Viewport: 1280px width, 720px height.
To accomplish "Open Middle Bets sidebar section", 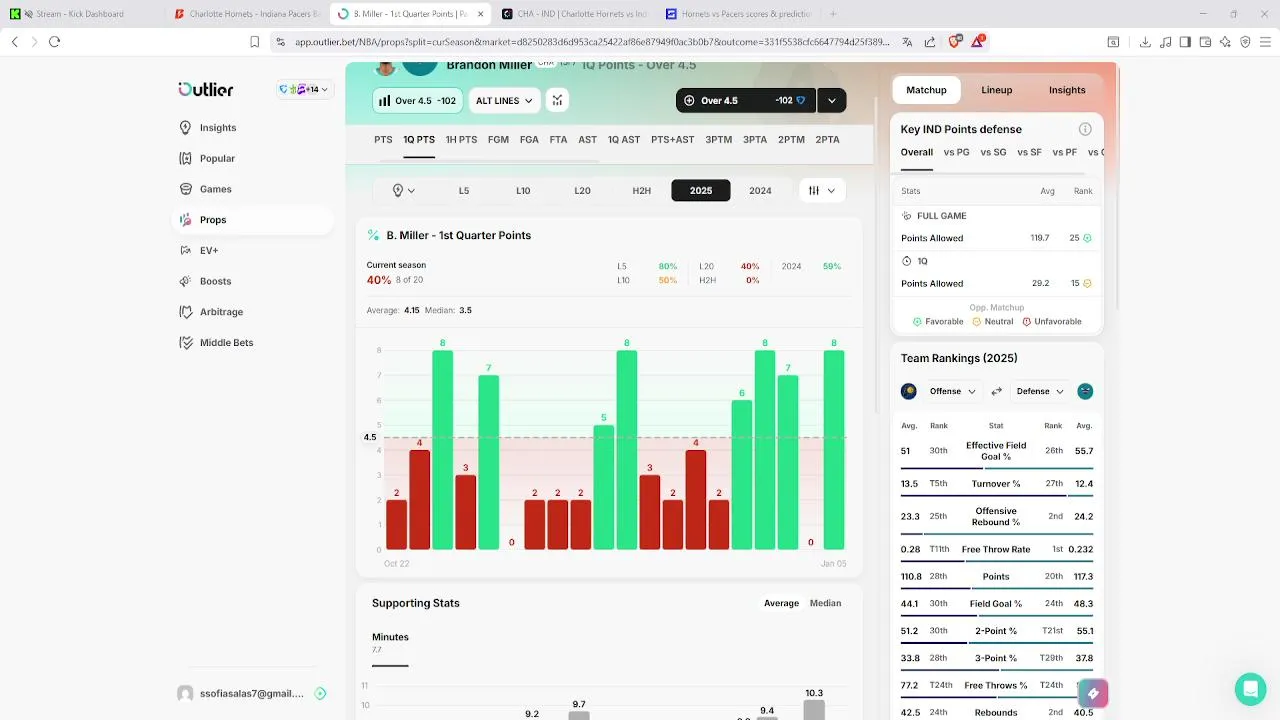I will (x=216, y=343).
